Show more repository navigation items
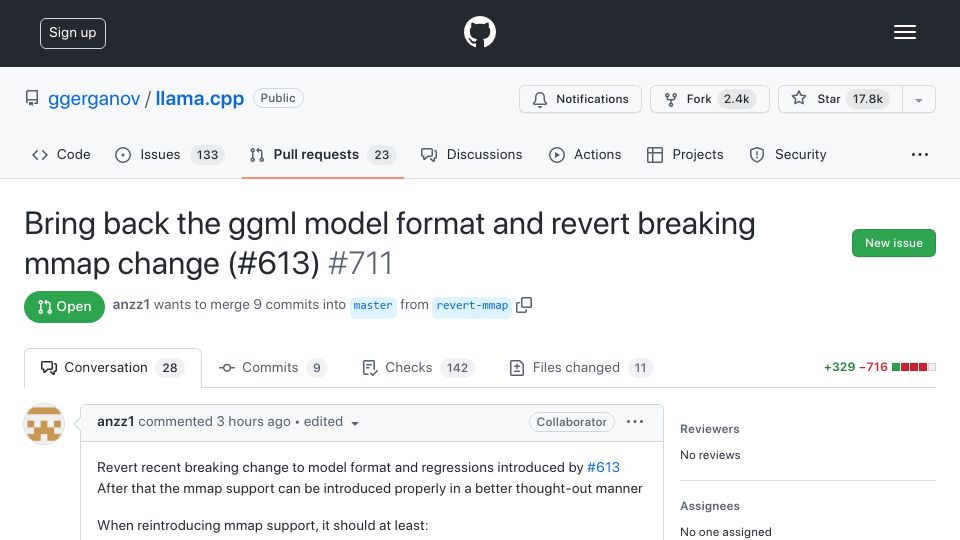 920,155
